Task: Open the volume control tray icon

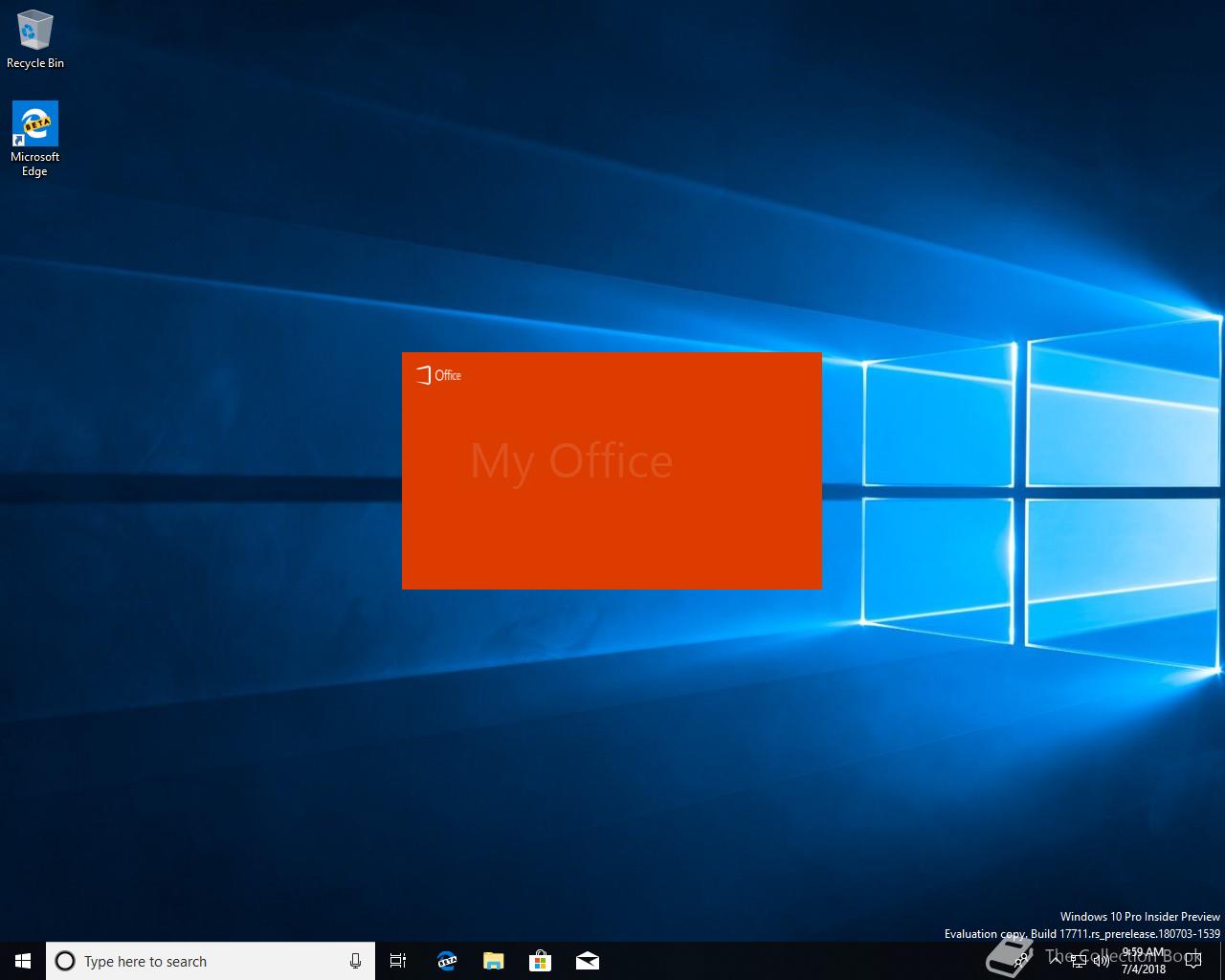Action: (1102, 961)
